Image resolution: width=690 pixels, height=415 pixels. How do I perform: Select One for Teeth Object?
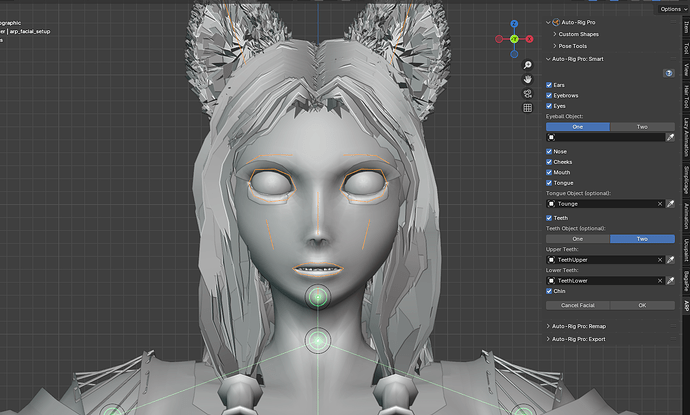click(578, 239)
